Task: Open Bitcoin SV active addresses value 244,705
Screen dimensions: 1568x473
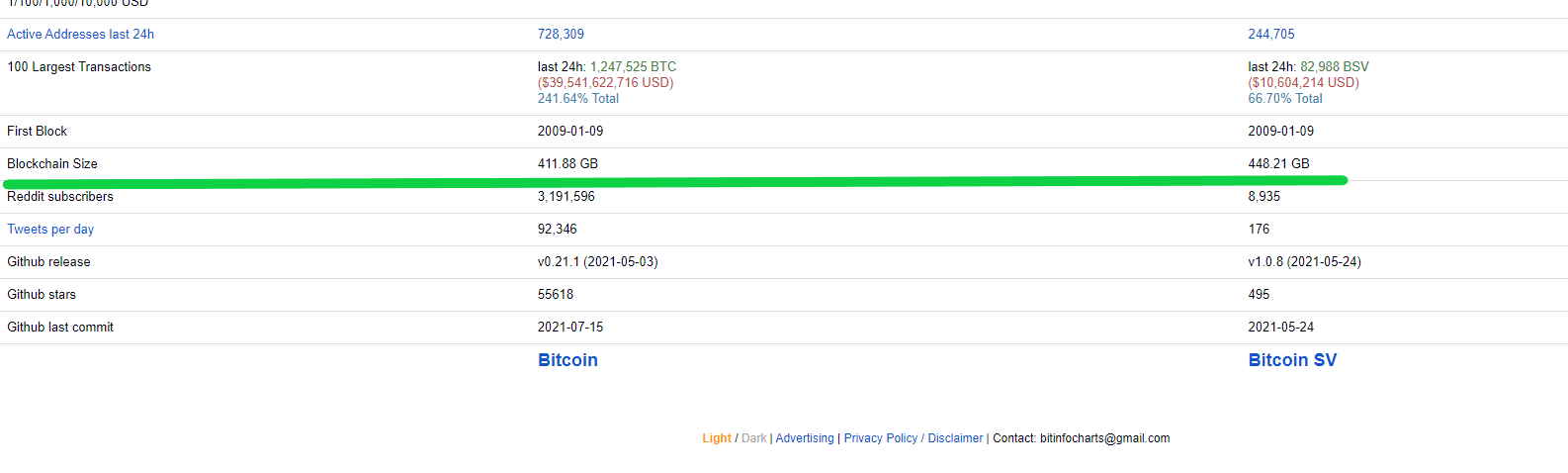Action: [1271, 34]
